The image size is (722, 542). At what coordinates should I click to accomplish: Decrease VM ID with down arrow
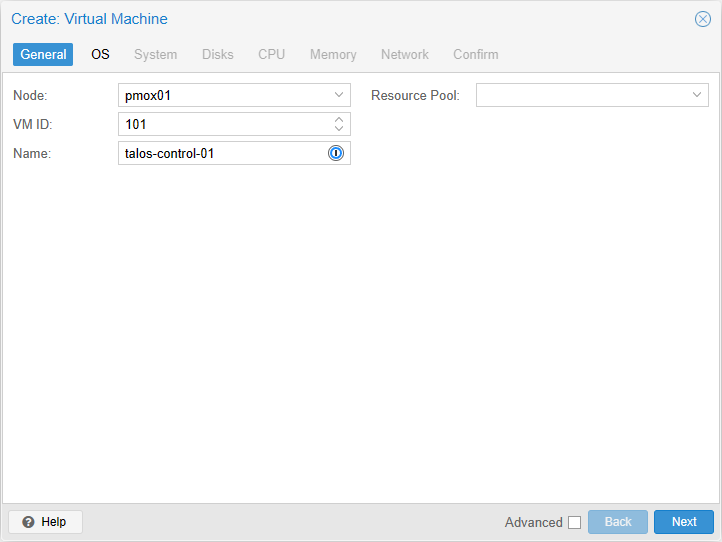pos(339,128)
